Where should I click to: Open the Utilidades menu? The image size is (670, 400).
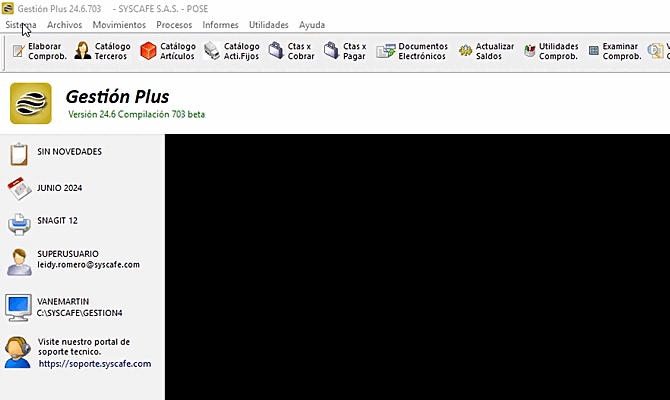coord(268,25)
